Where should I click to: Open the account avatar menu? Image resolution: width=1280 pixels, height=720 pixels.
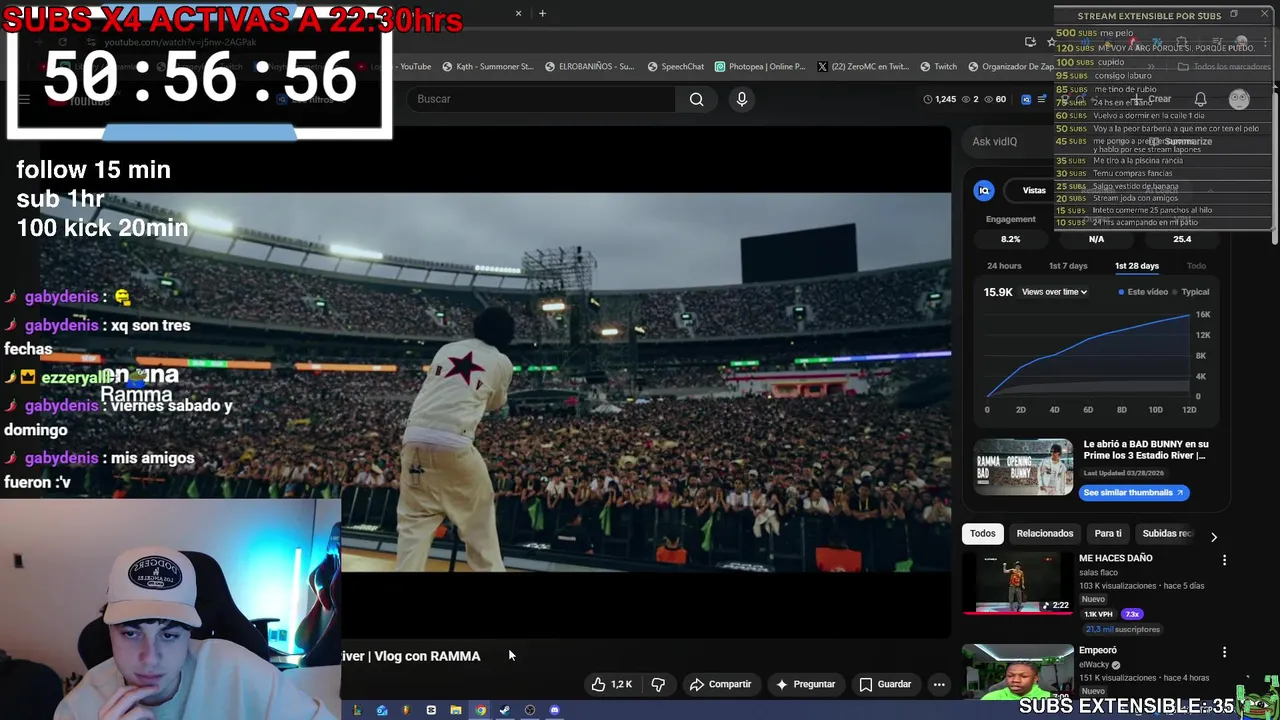(x=1239, y=99)
